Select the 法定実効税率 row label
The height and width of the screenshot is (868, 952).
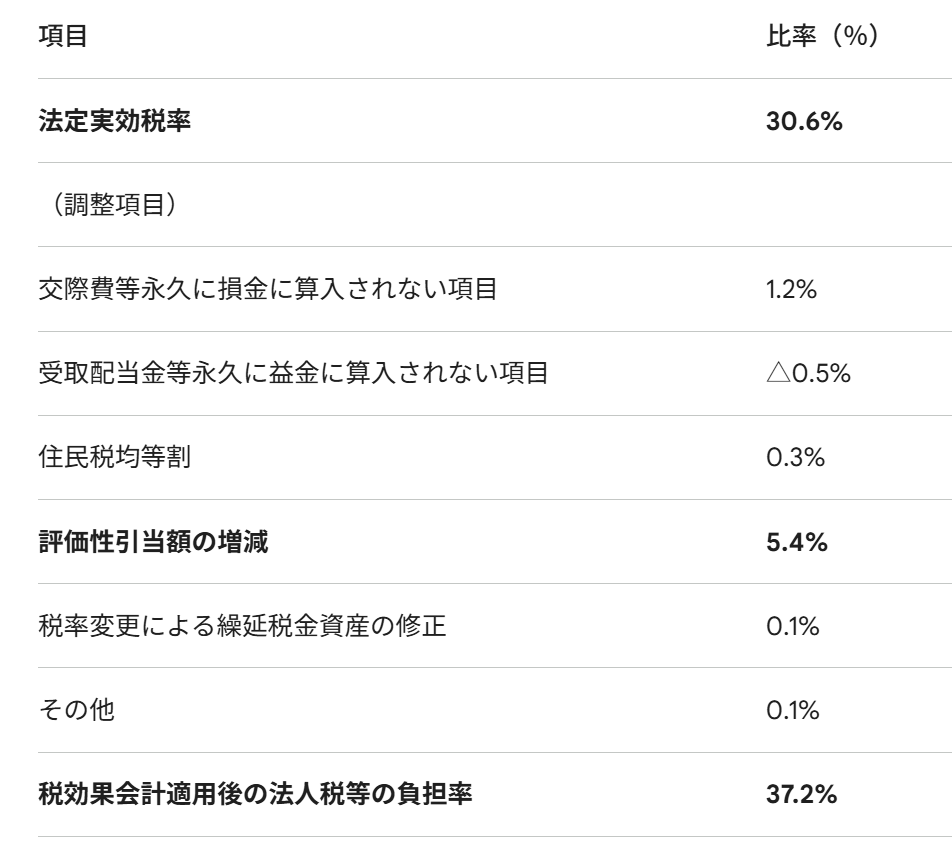pos(114,122)
